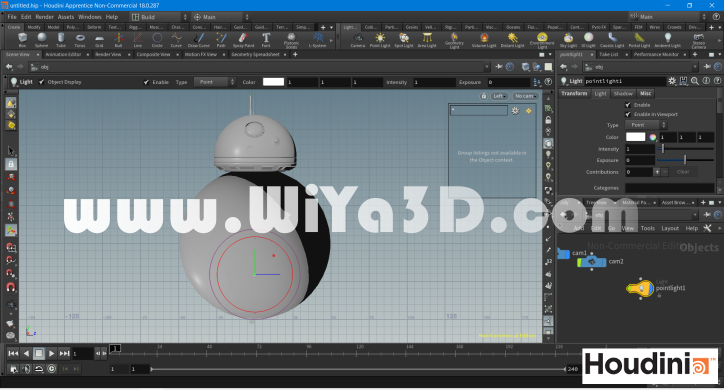Switch to the Take List tab
The image size is (724, 390).
click(609, 54)
